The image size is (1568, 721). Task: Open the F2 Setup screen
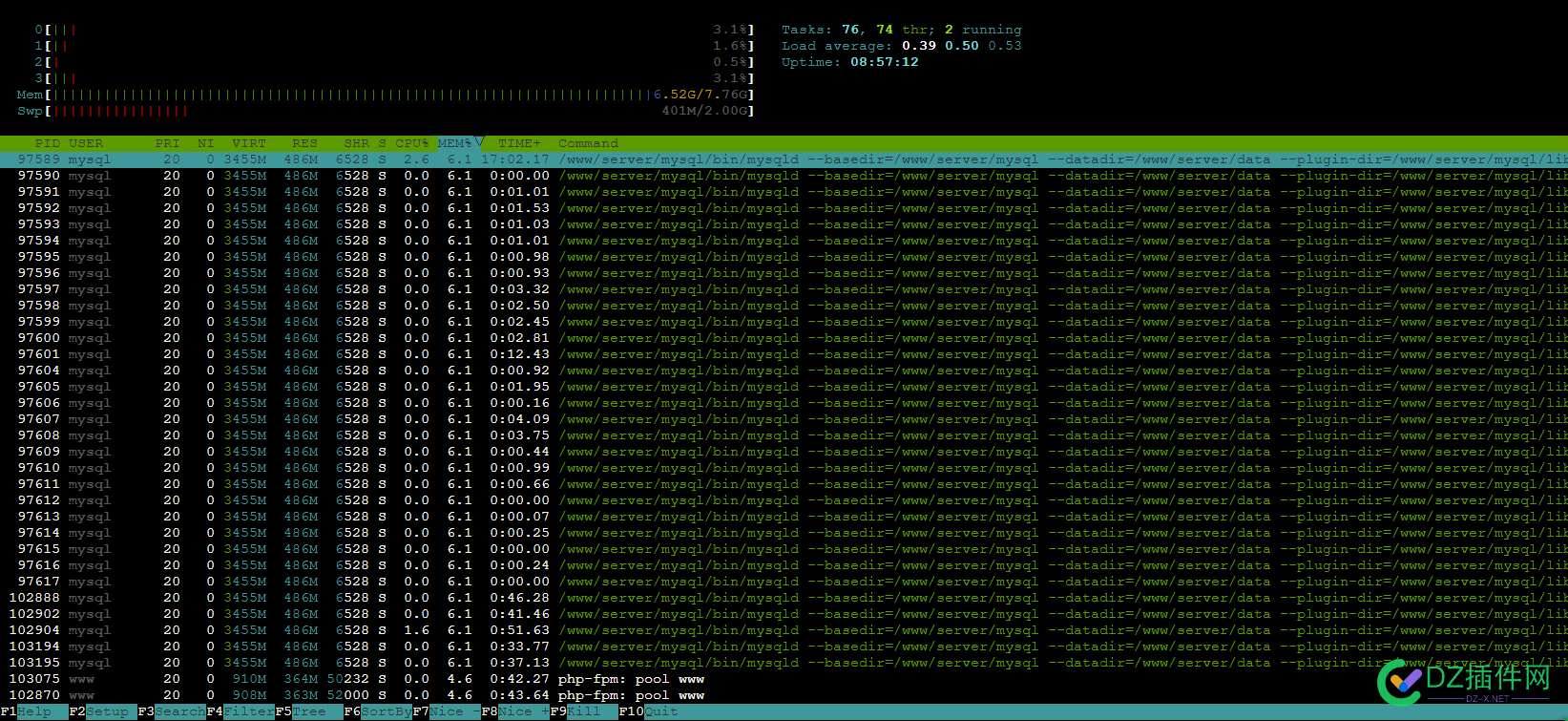click(x=103, y=711)
